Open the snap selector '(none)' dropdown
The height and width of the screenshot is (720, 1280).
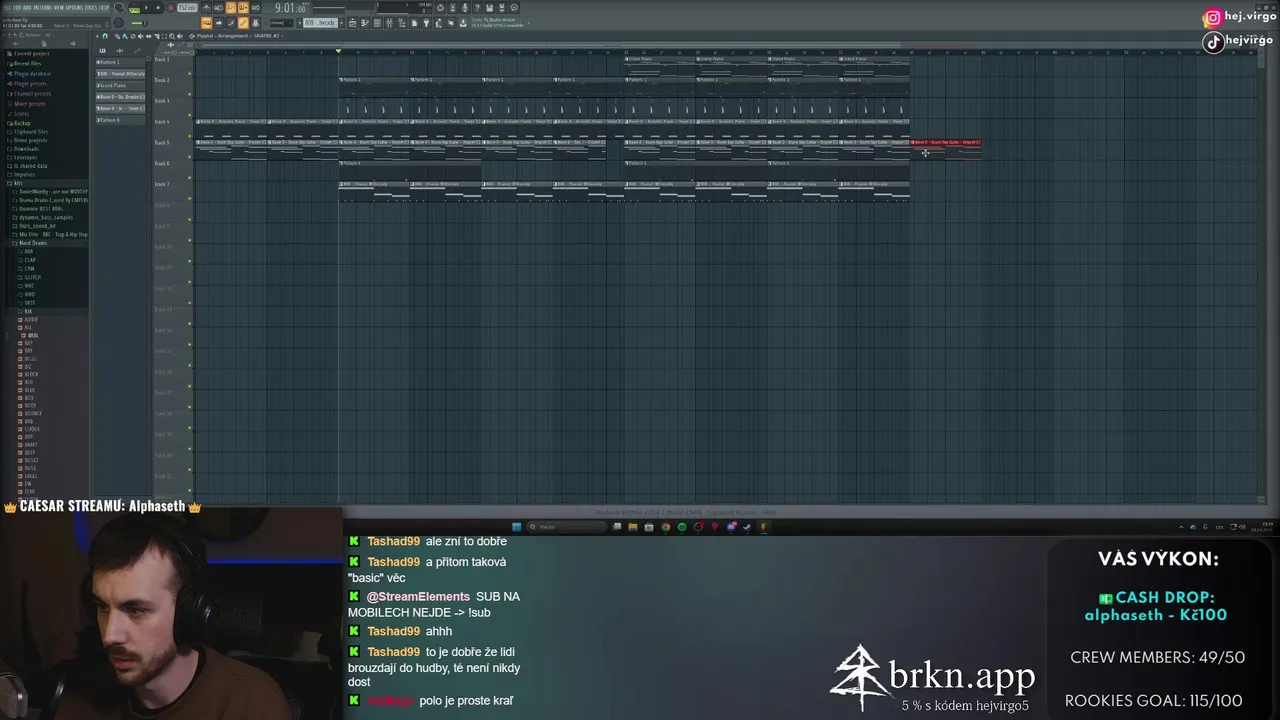(x=281, y=23)
